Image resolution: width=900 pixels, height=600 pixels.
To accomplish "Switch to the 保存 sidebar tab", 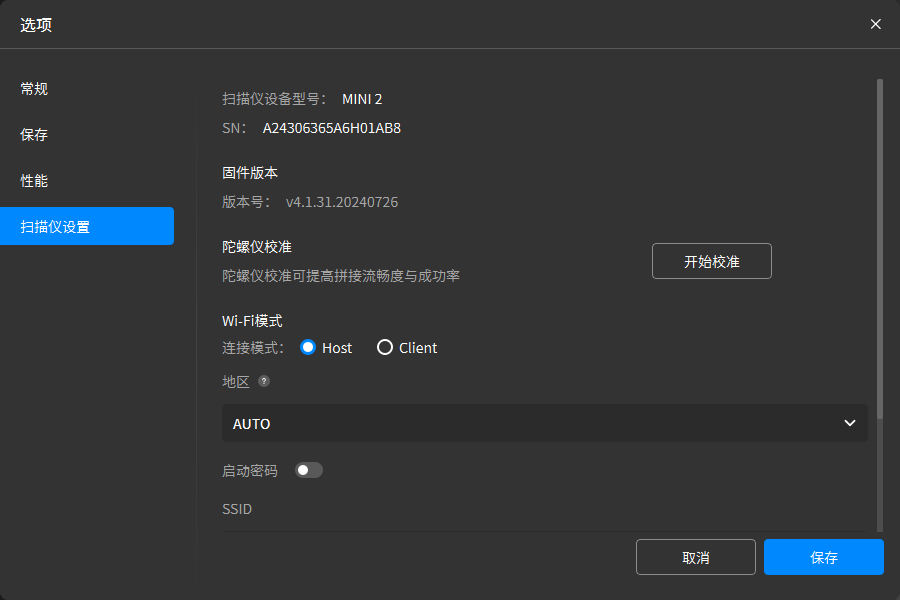I will pos(35,135).
